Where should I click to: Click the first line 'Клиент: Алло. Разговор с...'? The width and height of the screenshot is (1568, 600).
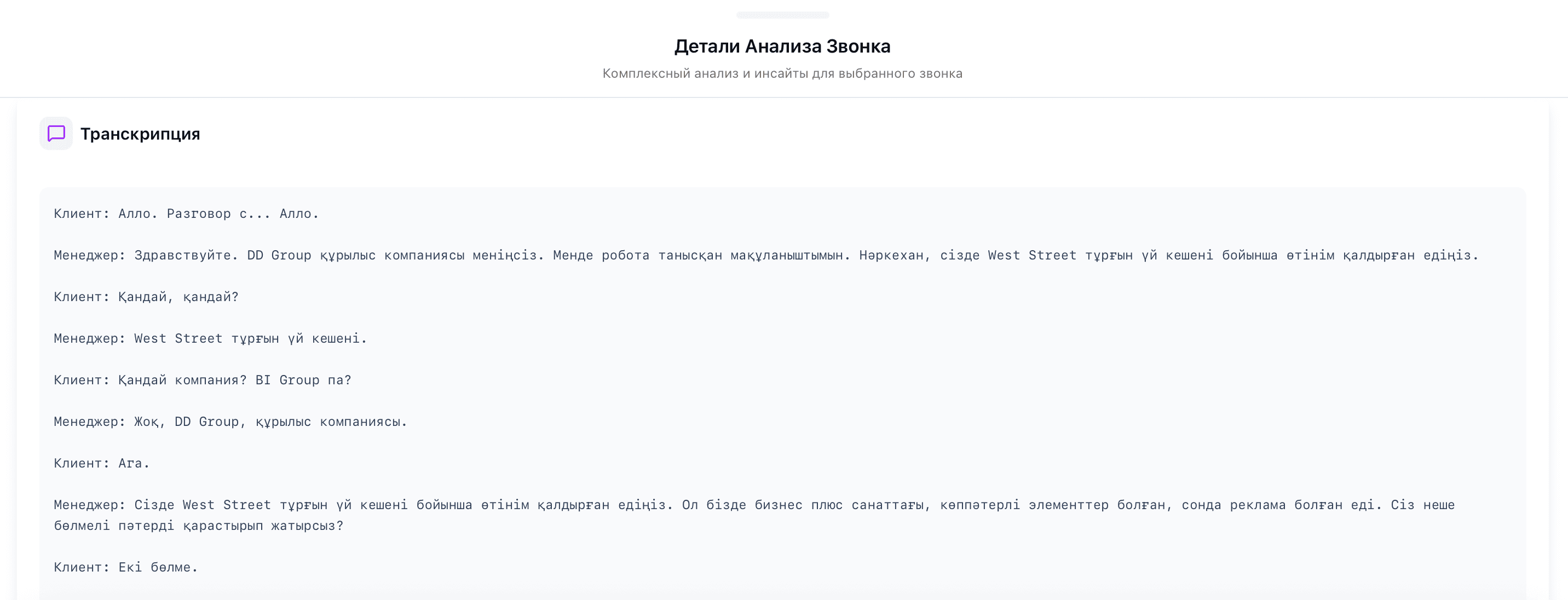point(186,214)
